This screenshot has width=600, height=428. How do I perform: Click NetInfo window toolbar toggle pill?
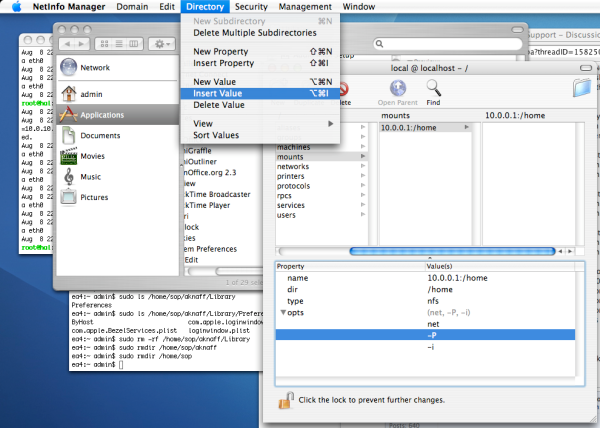pos(586,68)
